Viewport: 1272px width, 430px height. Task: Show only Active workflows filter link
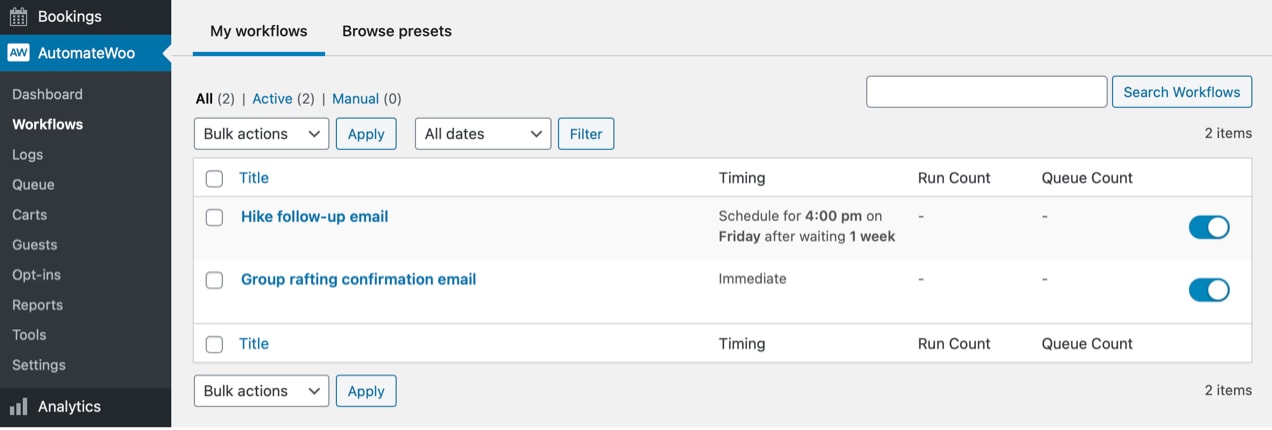272,99
